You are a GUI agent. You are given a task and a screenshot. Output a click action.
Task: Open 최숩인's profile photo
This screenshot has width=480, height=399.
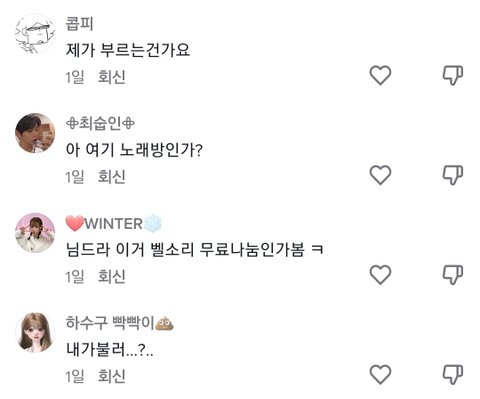click(35, 133)
